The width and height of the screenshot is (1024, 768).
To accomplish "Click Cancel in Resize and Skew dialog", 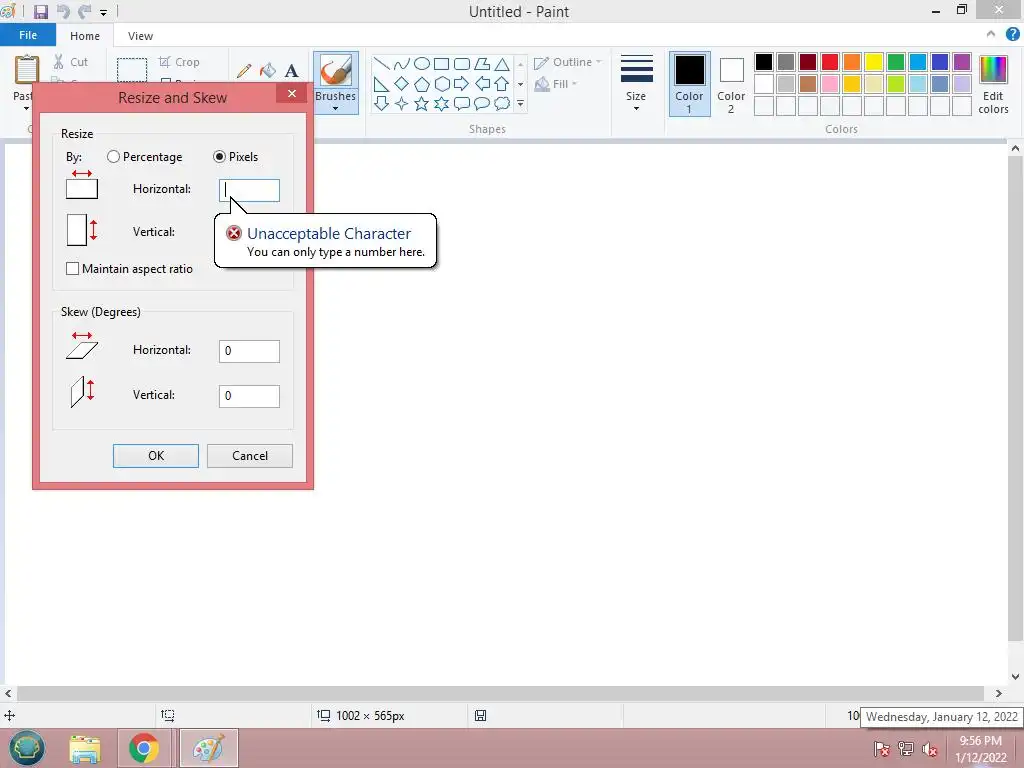I will [249, 456].
